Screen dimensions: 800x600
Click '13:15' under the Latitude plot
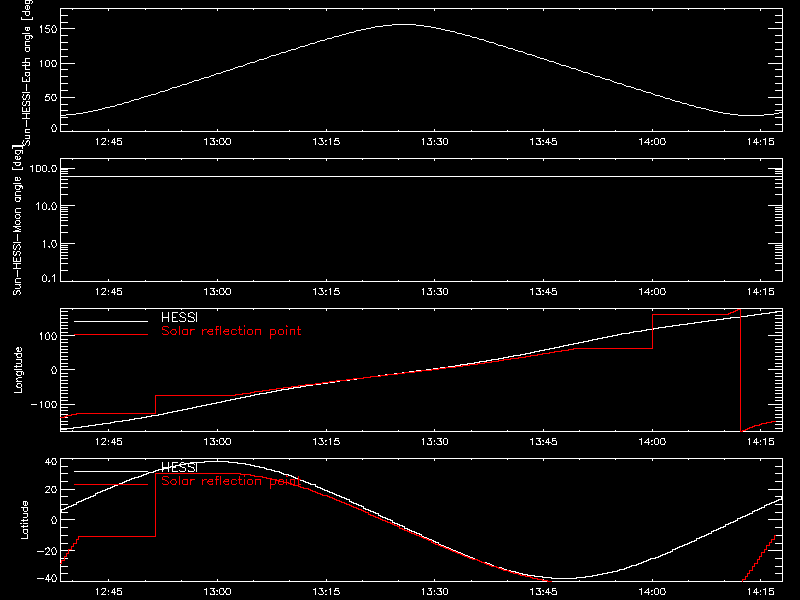point(326,592)
